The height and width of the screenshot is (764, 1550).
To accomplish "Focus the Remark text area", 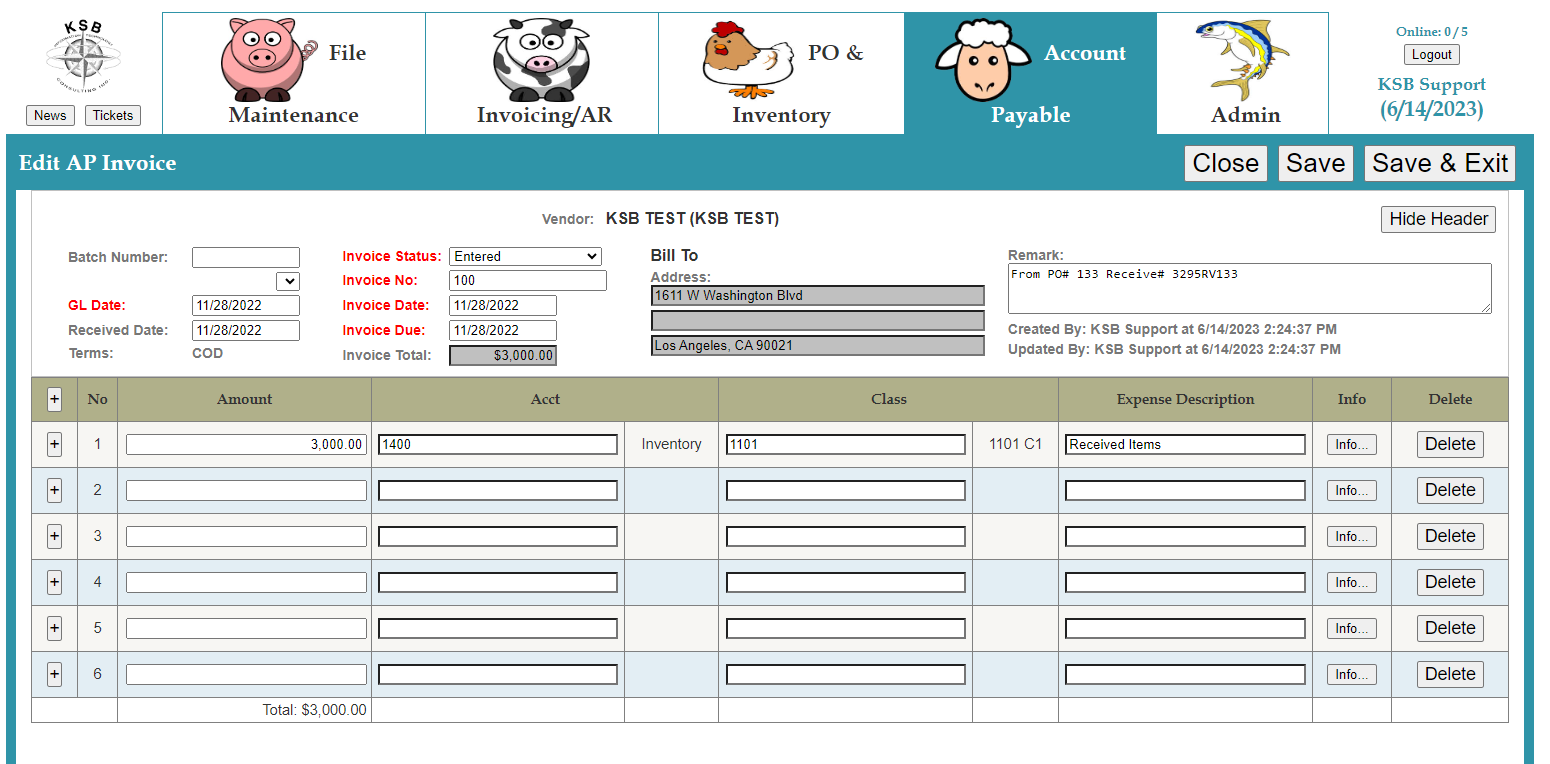I will (1249, 288).
